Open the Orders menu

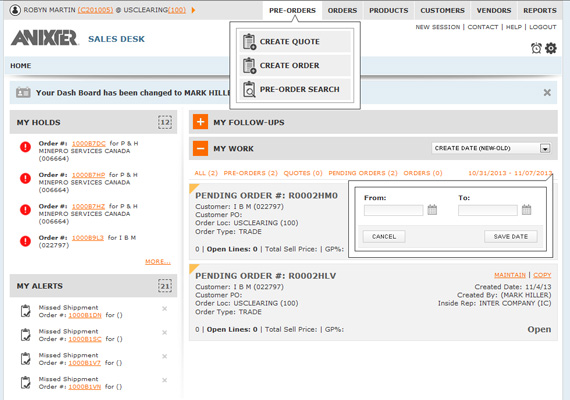click(x=342, y=11)
